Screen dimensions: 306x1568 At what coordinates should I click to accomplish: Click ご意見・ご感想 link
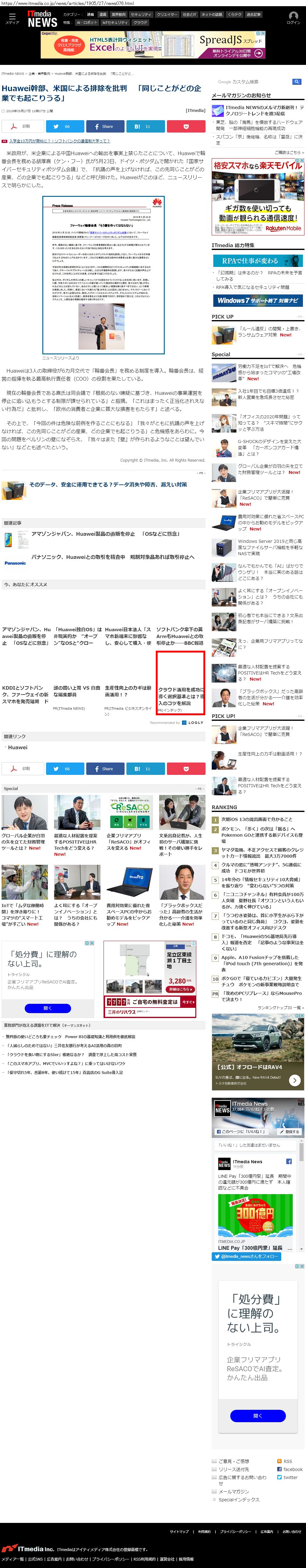click(x=234, y=1461)
